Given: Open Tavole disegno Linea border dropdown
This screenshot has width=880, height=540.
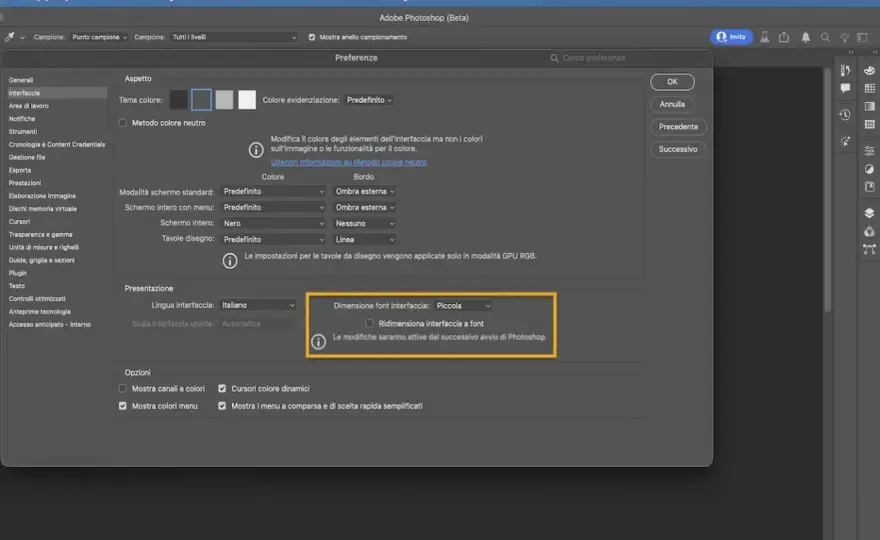Looking at the screenshot, I should click(x=364, y=239).
